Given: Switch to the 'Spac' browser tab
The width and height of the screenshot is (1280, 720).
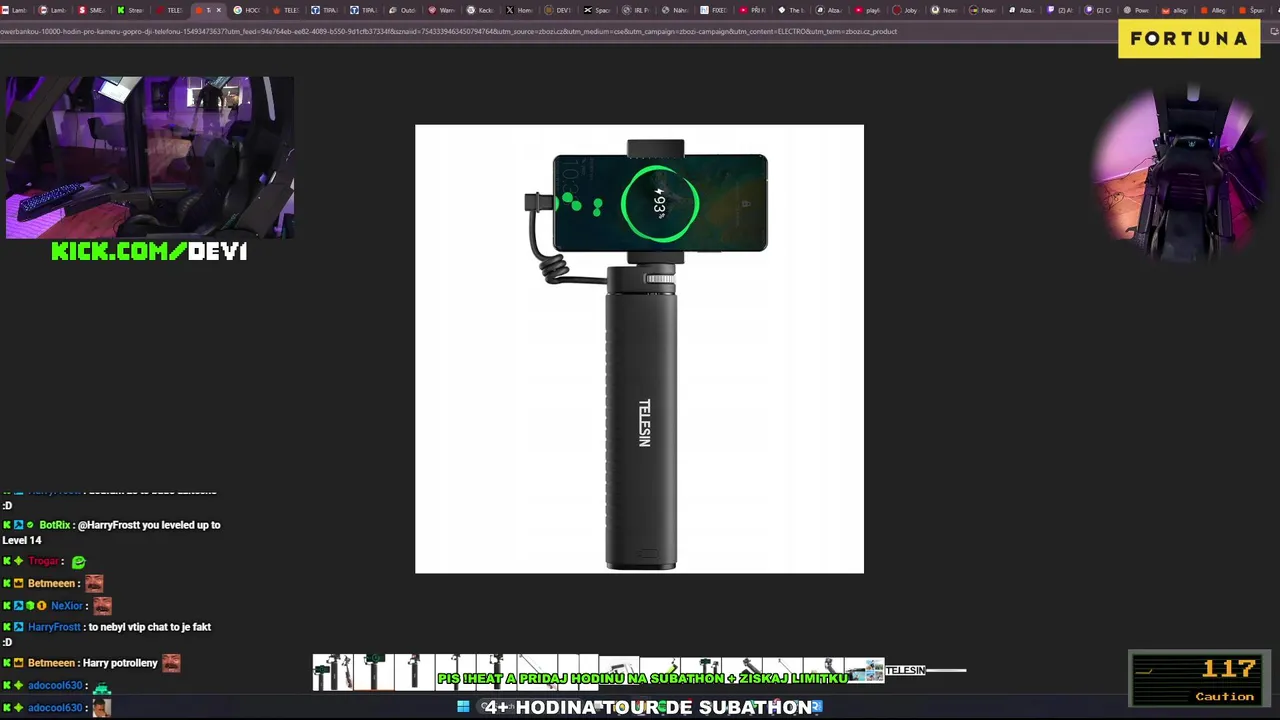Looking at the screenshot, I should pyautogui.click(x=597, y=10).
